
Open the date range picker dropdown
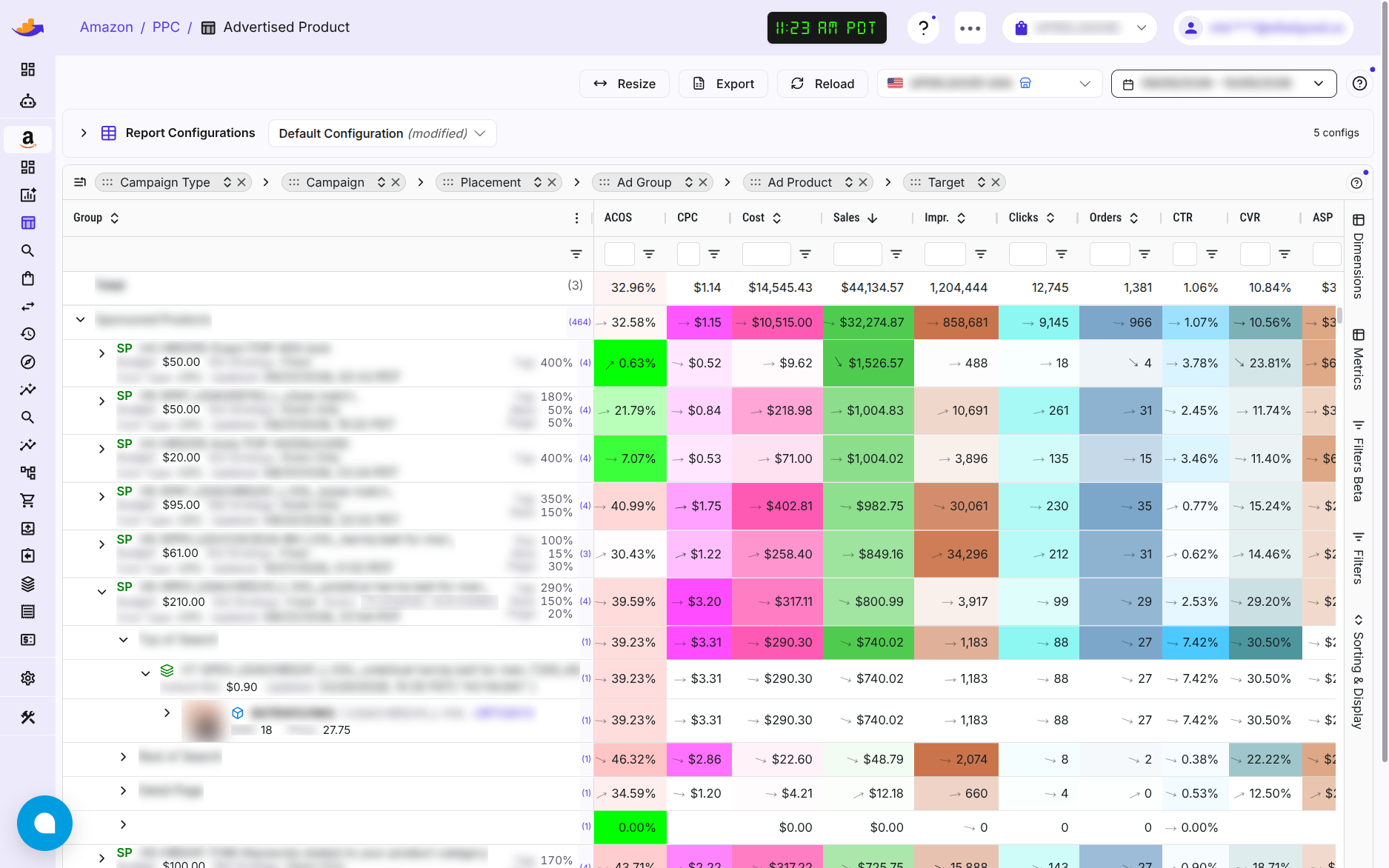click(1224, 84)
